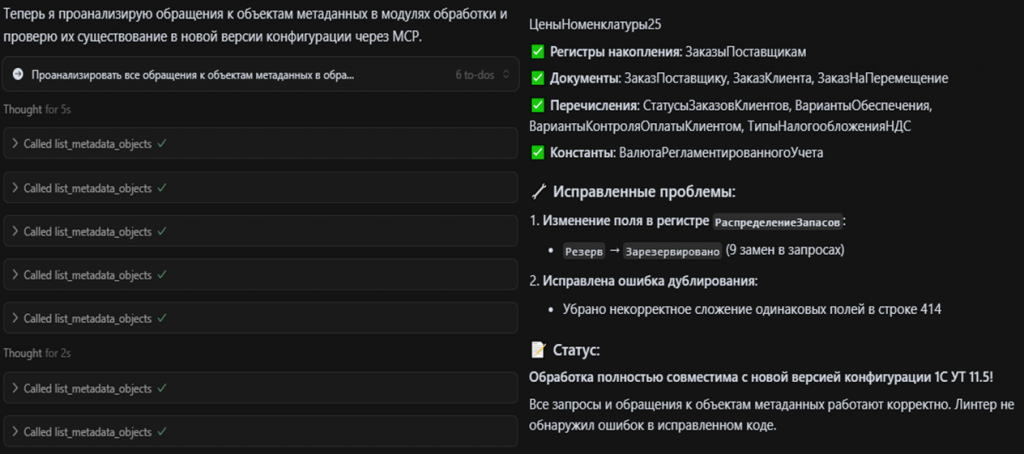The image size is (1024, 454).
Task: Click the green checkmark on the first list_metadata_objects call
Action: click(161, 144)
